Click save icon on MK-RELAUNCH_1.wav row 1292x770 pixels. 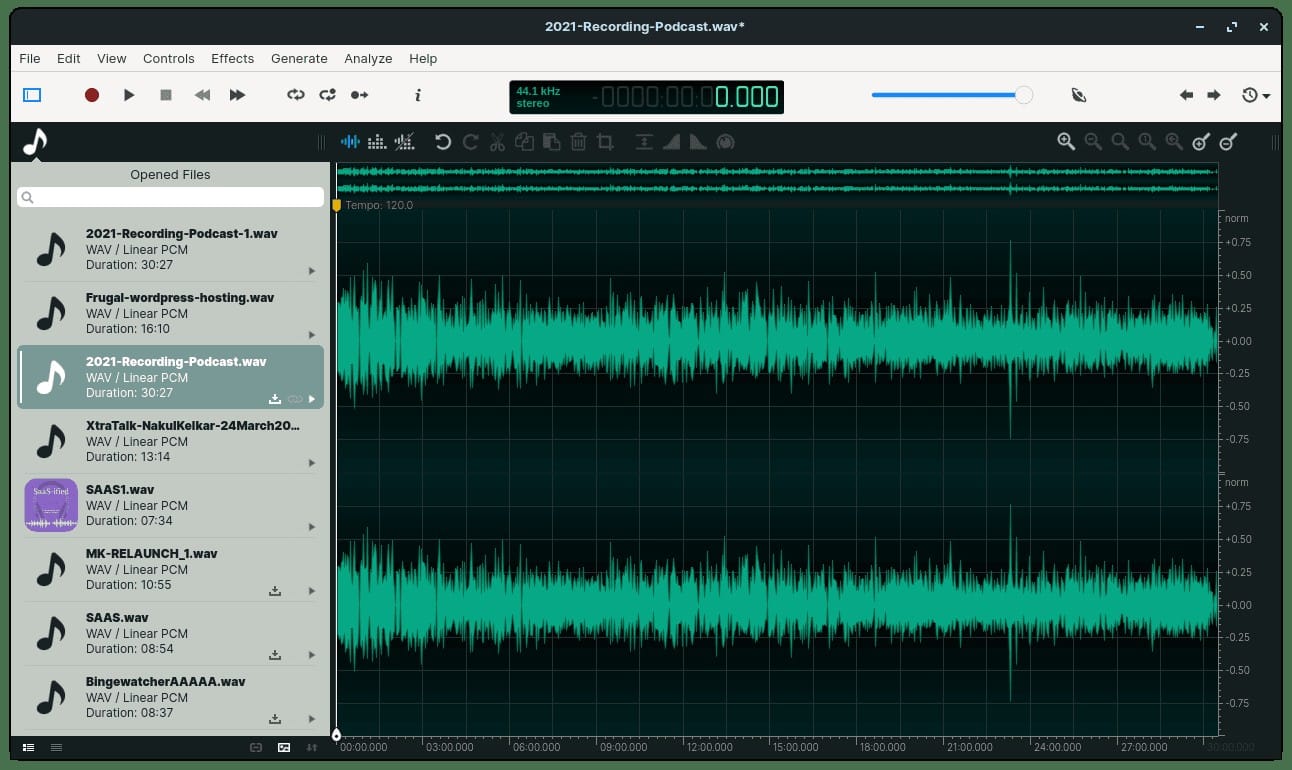coord(275,591)
